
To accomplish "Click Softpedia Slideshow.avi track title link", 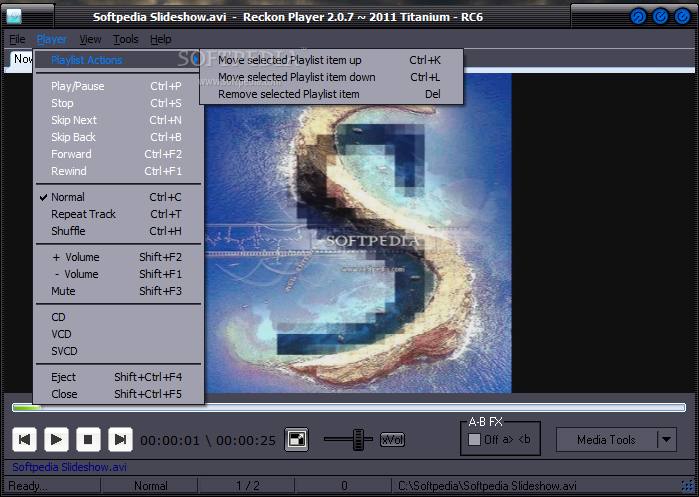I will point(69,467).
